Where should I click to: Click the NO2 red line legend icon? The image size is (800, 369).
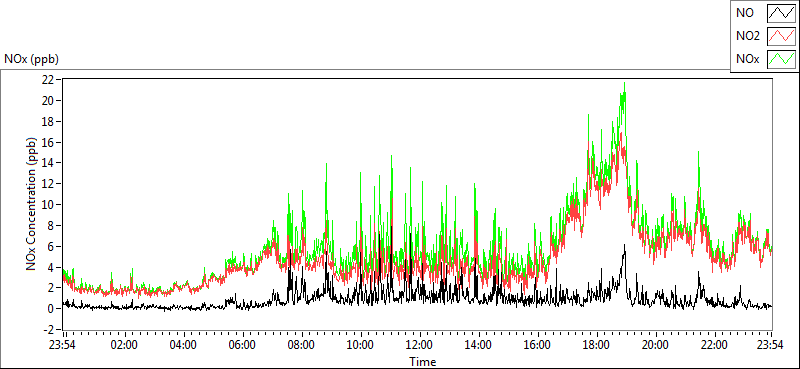pyautogui.click(x=781, y=36)
